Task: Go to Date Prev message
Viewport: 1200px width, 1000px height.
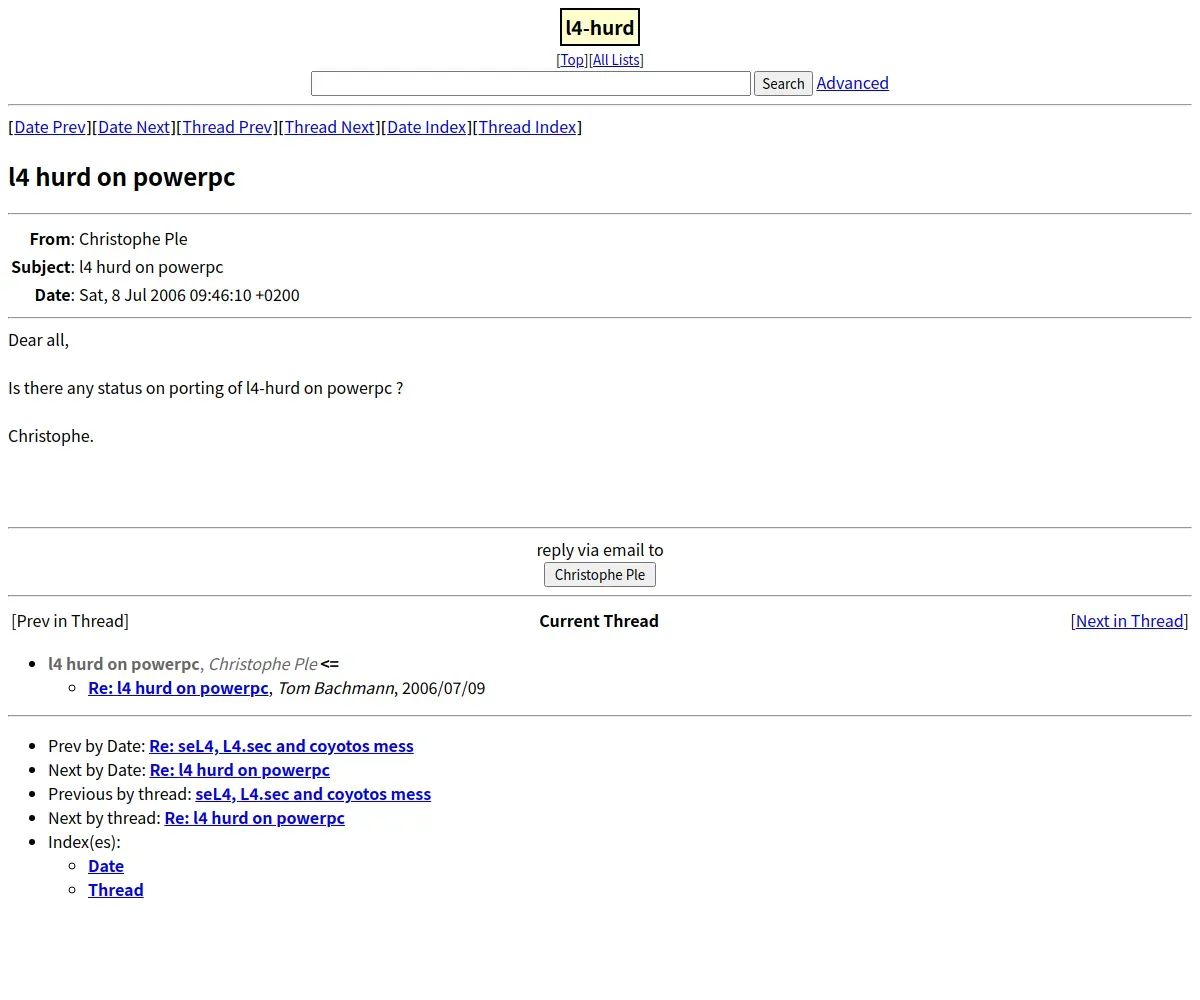Action: coord(50,127)
